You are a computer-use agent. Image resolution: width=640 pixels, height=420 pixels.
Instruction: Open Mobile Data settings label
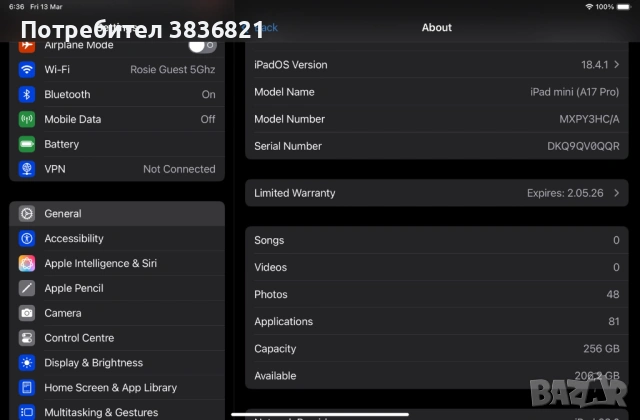point(73,119)
